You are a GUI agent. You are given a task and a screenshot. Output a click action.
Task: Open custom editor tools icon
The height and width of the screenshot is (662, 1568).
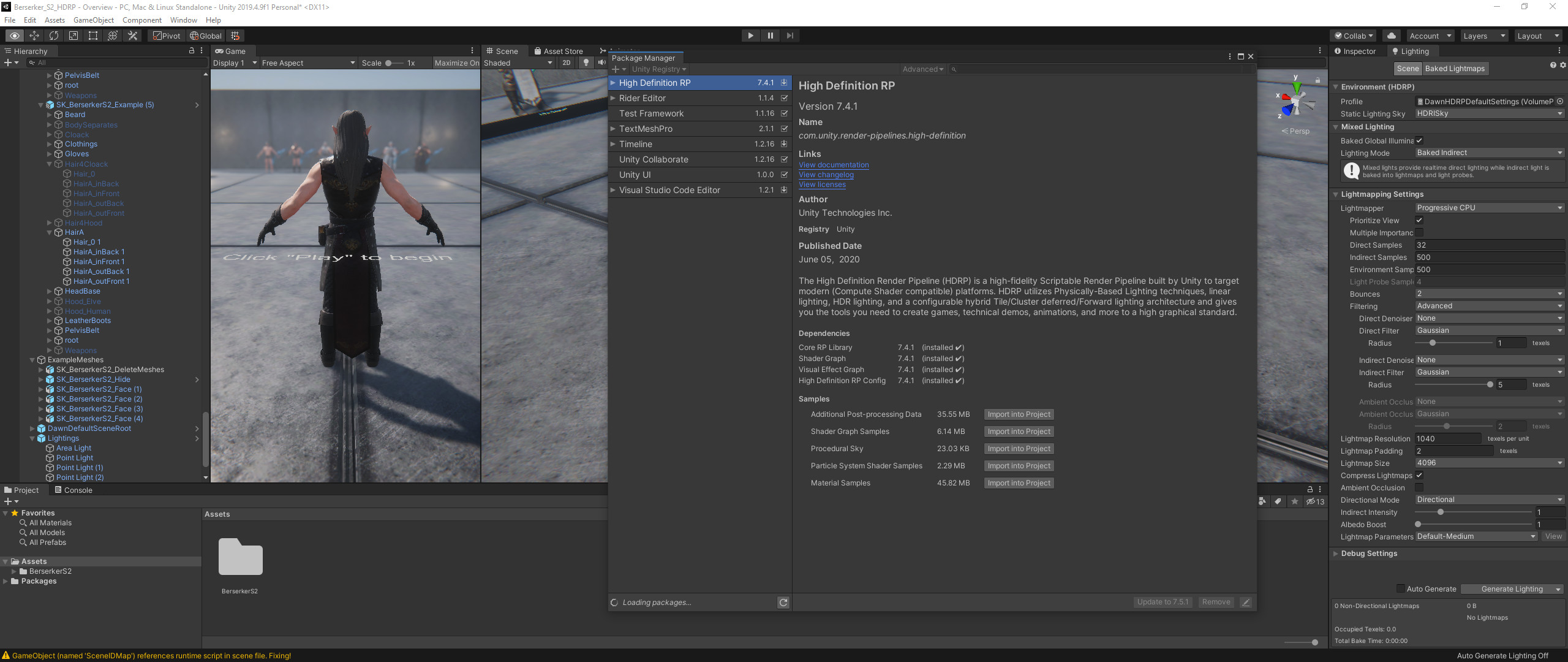[x=132, y=36]
